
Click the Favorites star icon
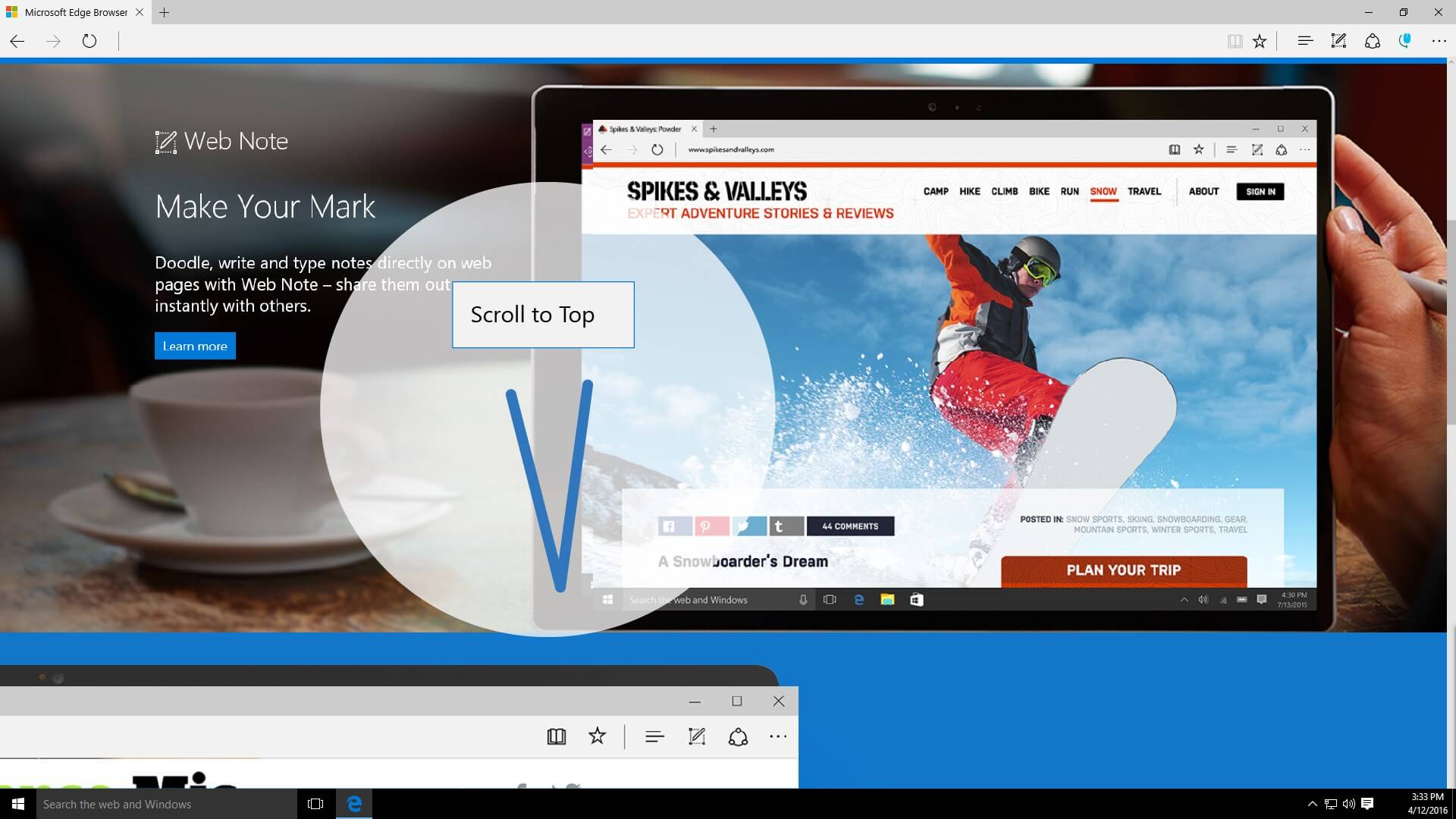pos(1261,40)
